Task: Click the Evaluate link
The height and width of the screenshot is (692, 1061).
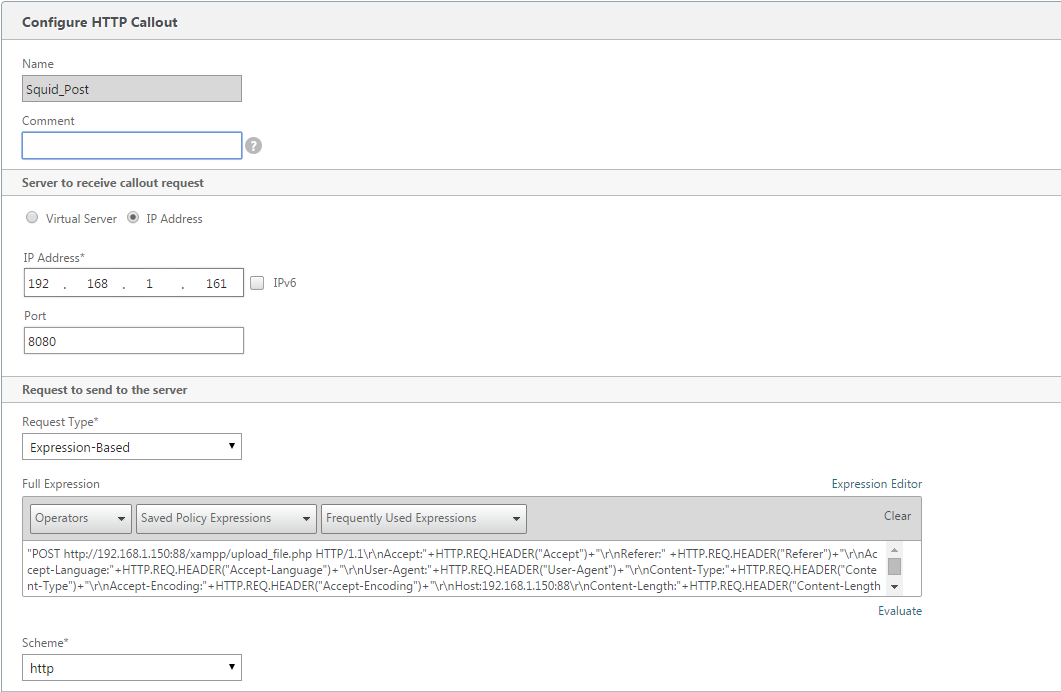Action: click(900, 611)
